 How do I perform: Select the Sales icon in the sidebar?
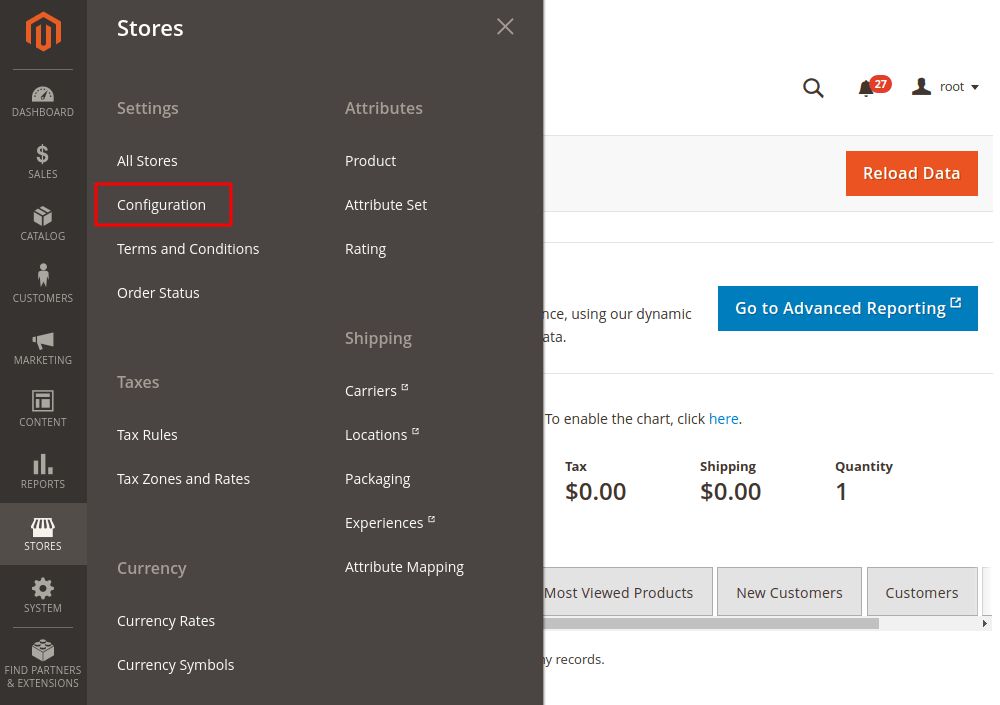coord(42,162)
